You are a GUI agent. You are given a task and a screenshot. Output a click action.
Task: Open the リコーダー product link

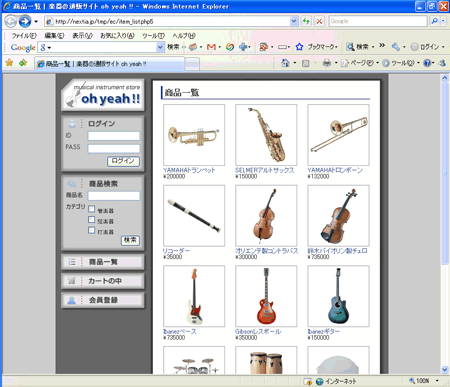point(176,251)
